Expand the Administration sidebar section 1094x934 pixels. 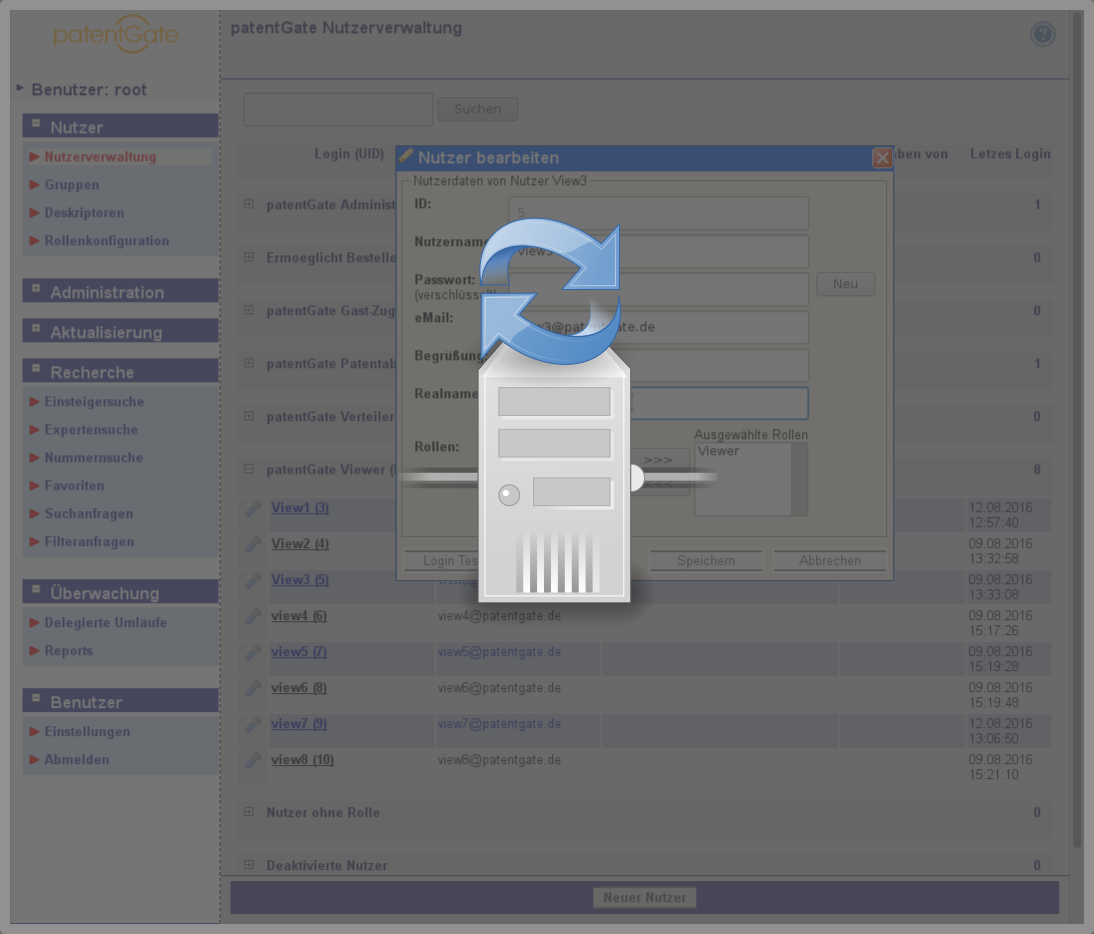[36, 287]
